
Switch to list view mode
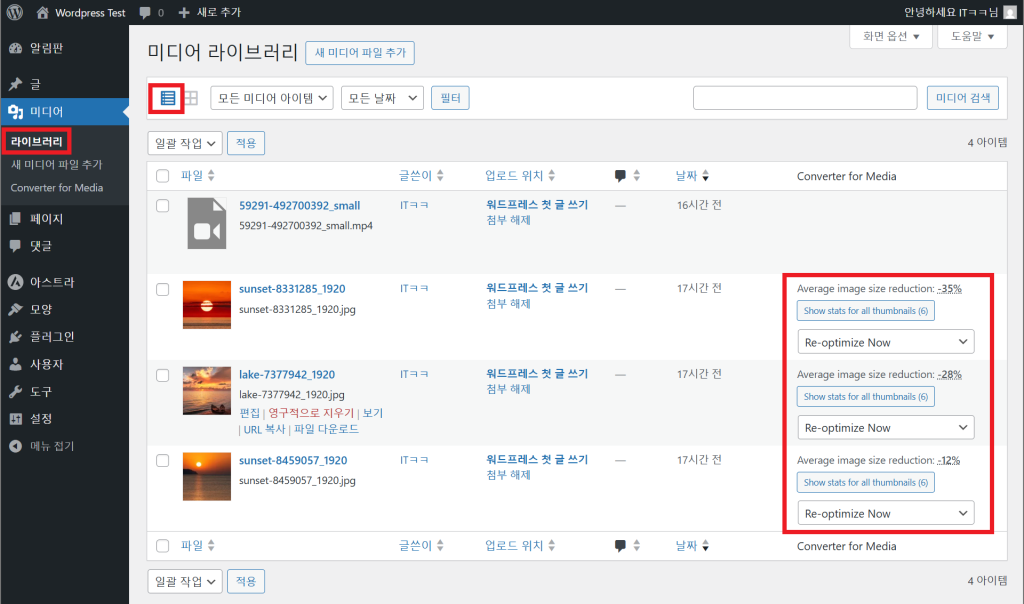point(168,98)
